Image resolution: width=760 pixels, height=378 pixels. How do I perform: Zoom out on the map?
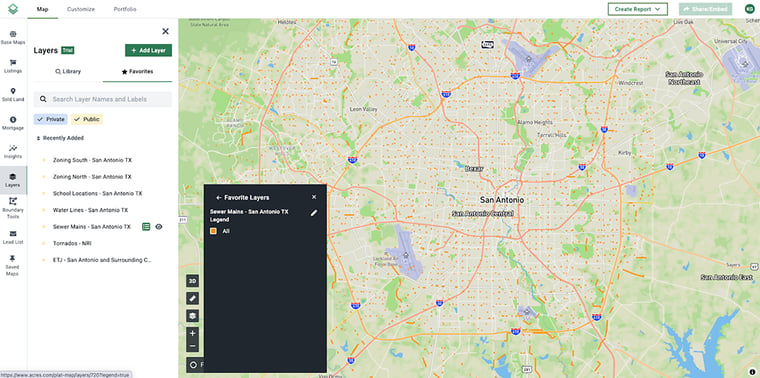192,346
